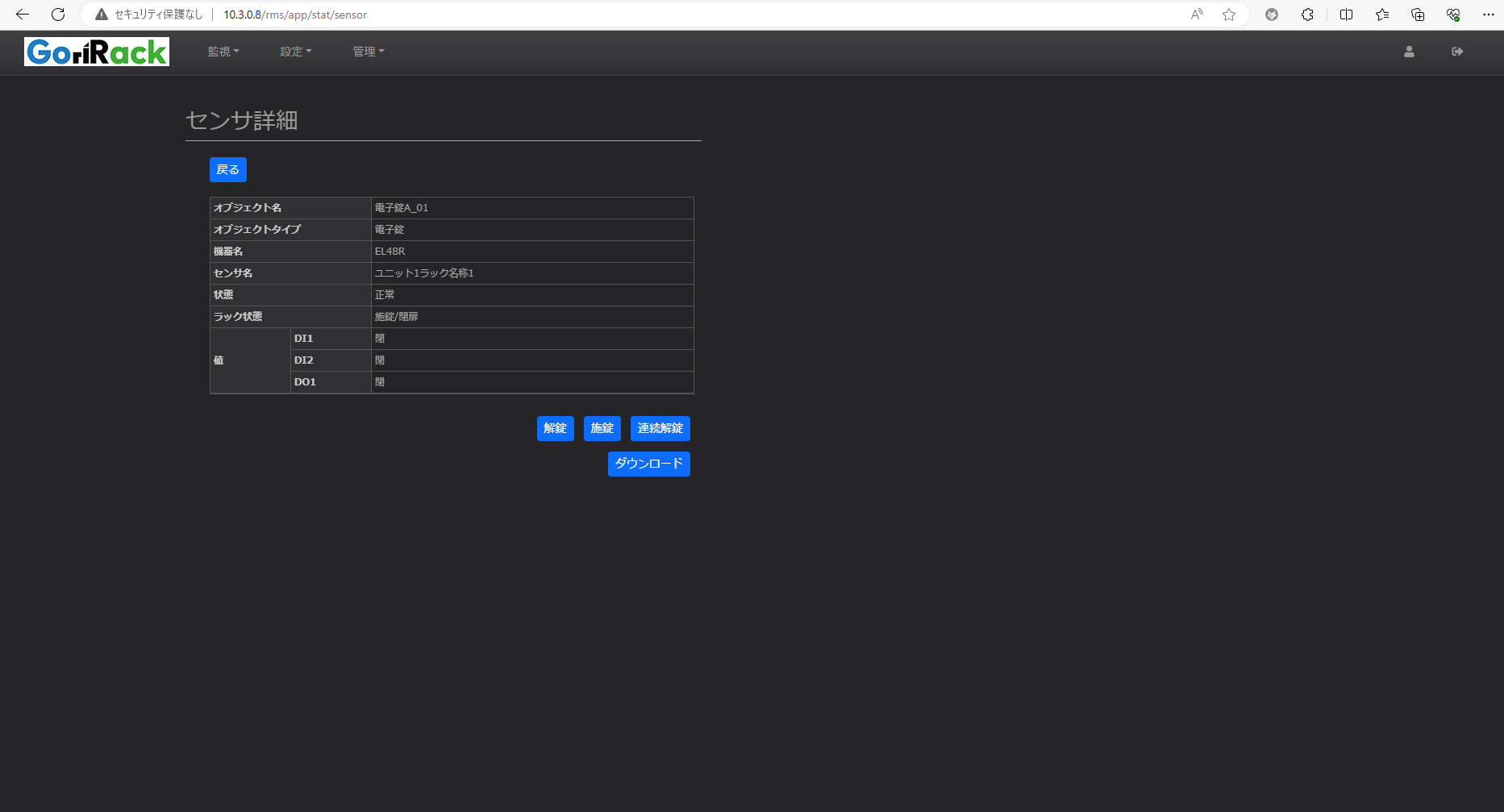Expand the 設定 dropdown menu

click(x=296, y=52)
